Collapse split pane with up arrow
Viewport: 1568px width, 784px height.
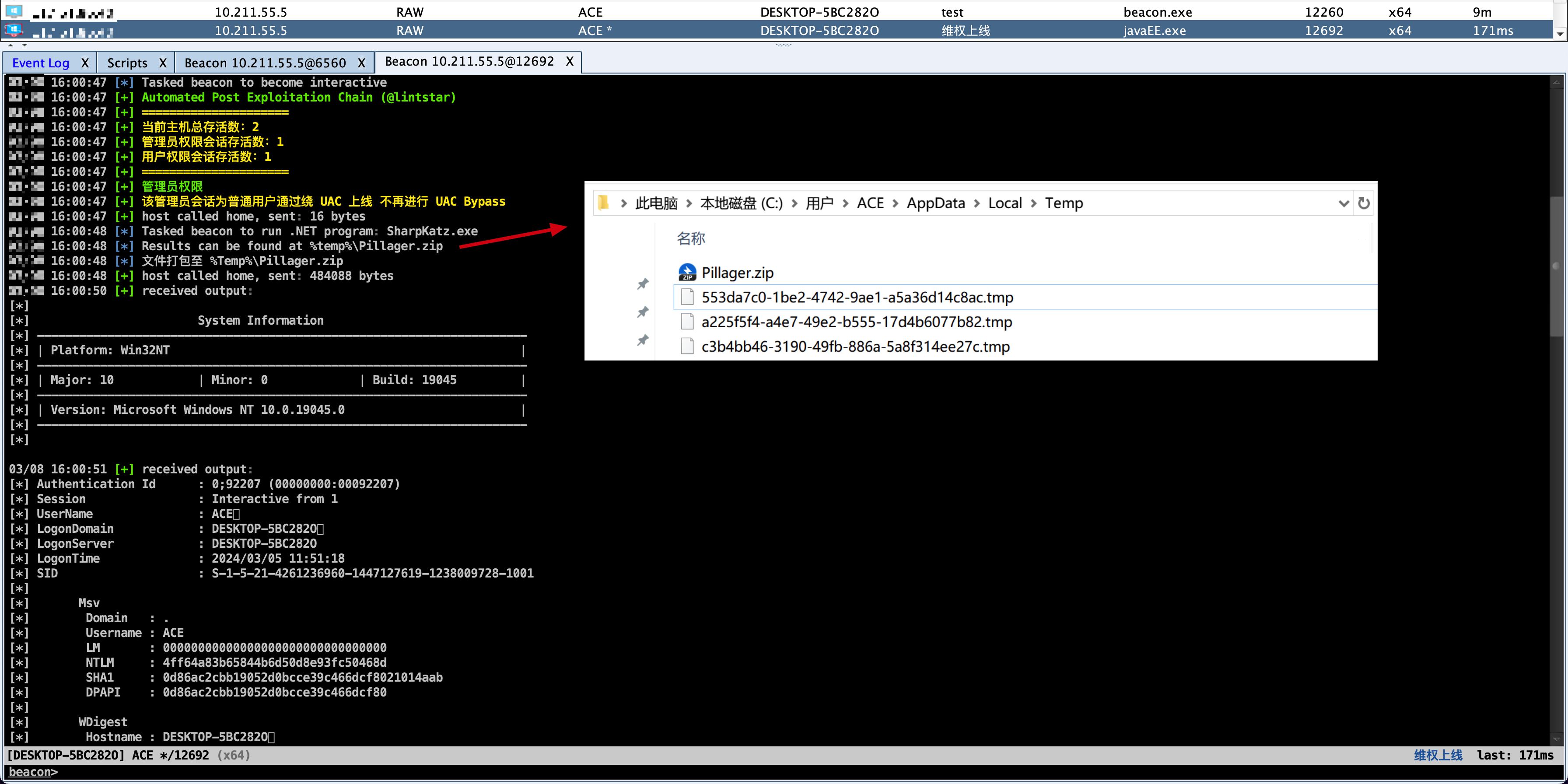(10, 45)
